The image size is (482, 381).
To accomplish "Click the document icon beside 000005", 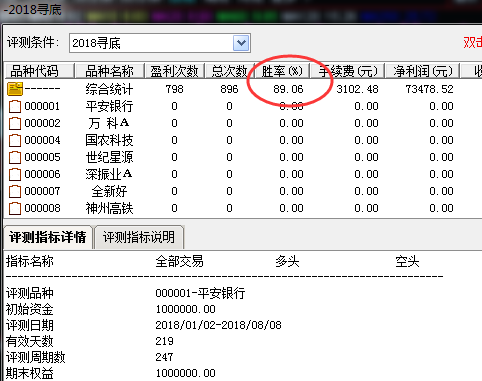I will coord(15,158).
